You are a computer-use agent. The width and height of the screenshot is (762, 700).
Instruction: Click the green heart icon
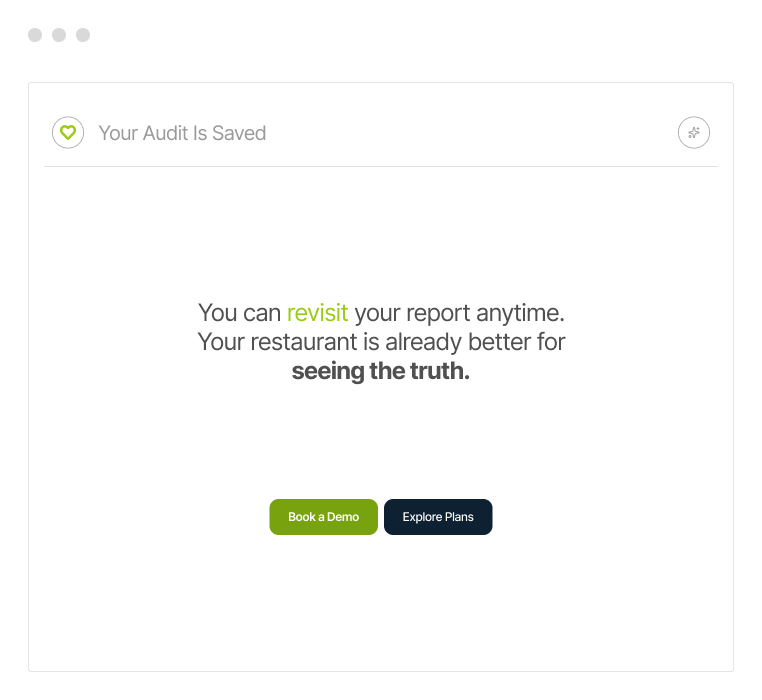click(68, 132)
